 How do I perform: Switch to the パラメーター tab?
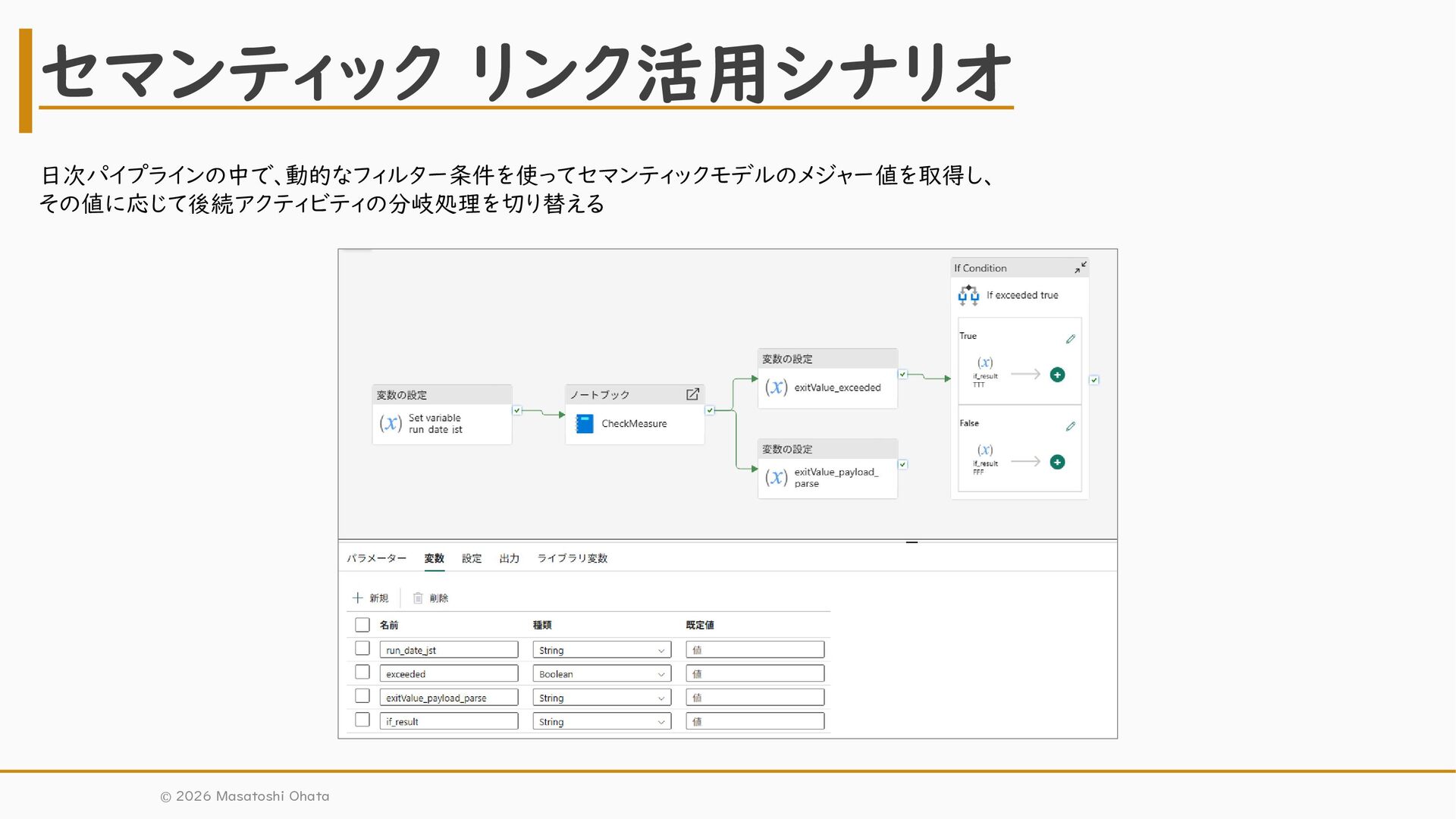click(376, 558)
